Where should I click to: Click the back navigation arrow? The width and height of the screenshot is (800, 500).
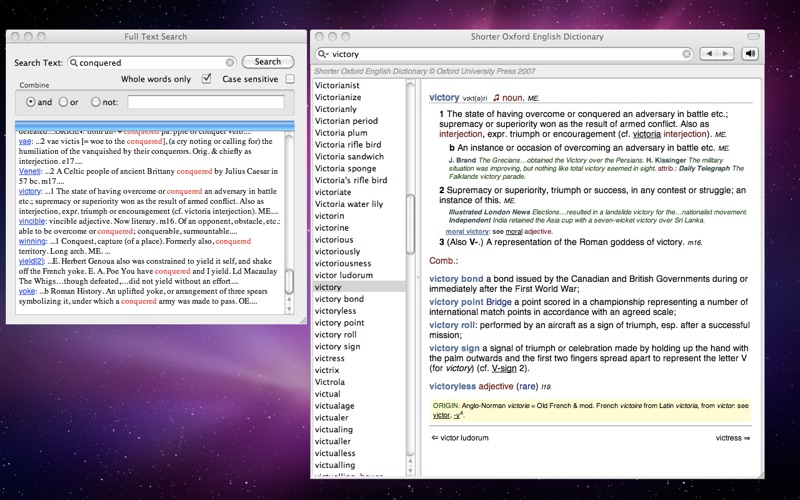coord(711,54)
